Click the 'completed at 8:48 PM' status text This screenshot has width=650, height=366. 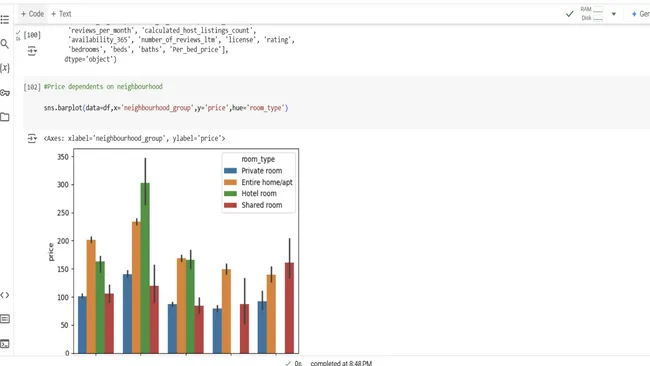341,363
